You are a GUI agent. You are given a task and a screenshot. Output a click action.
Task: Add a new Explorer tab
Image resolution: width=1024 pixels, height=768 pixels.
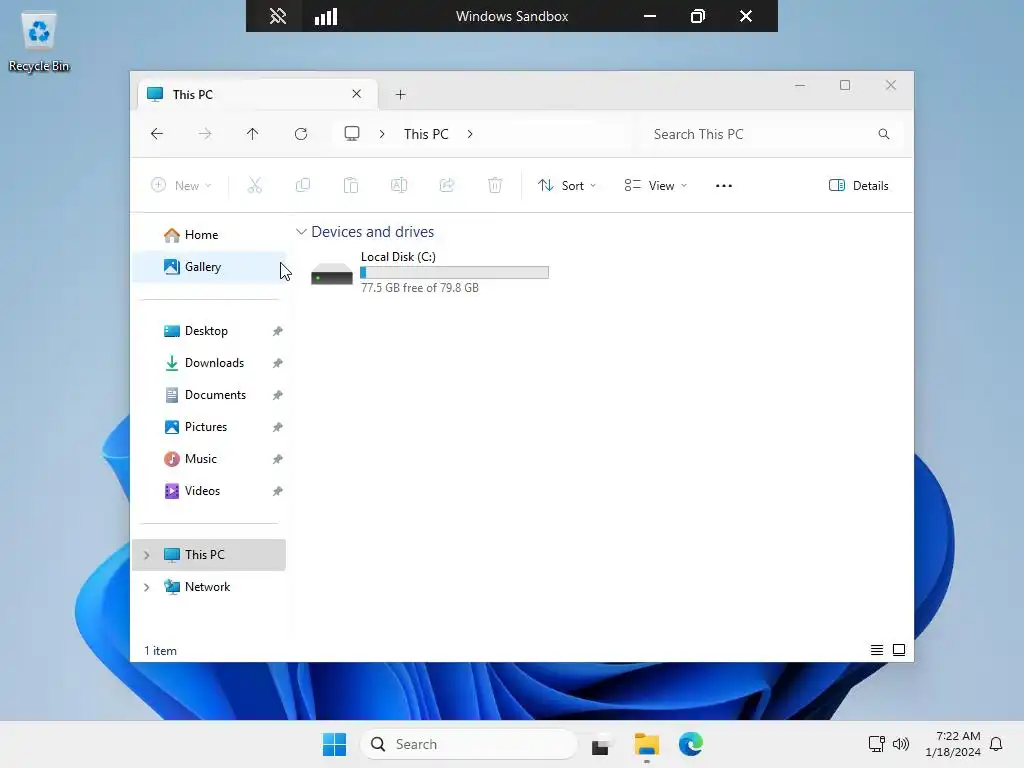pyautogui.click(x=400, y=95)
